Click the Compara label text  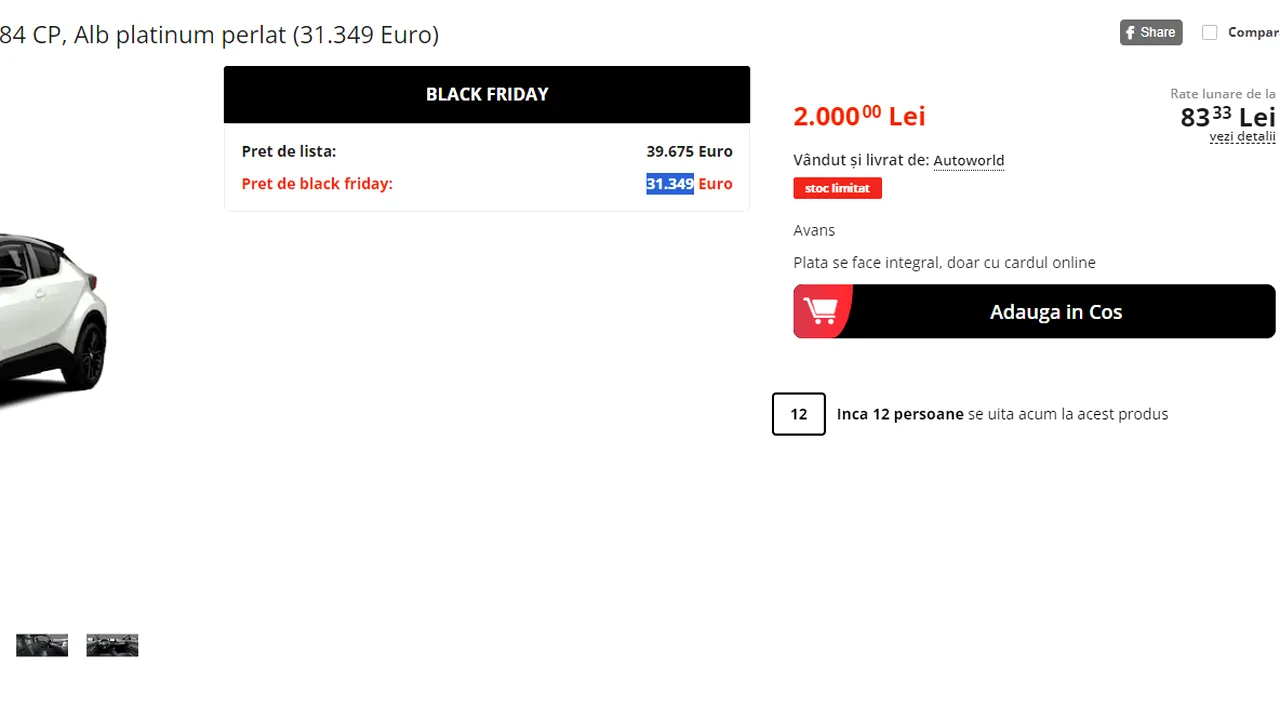[1253, 32]
